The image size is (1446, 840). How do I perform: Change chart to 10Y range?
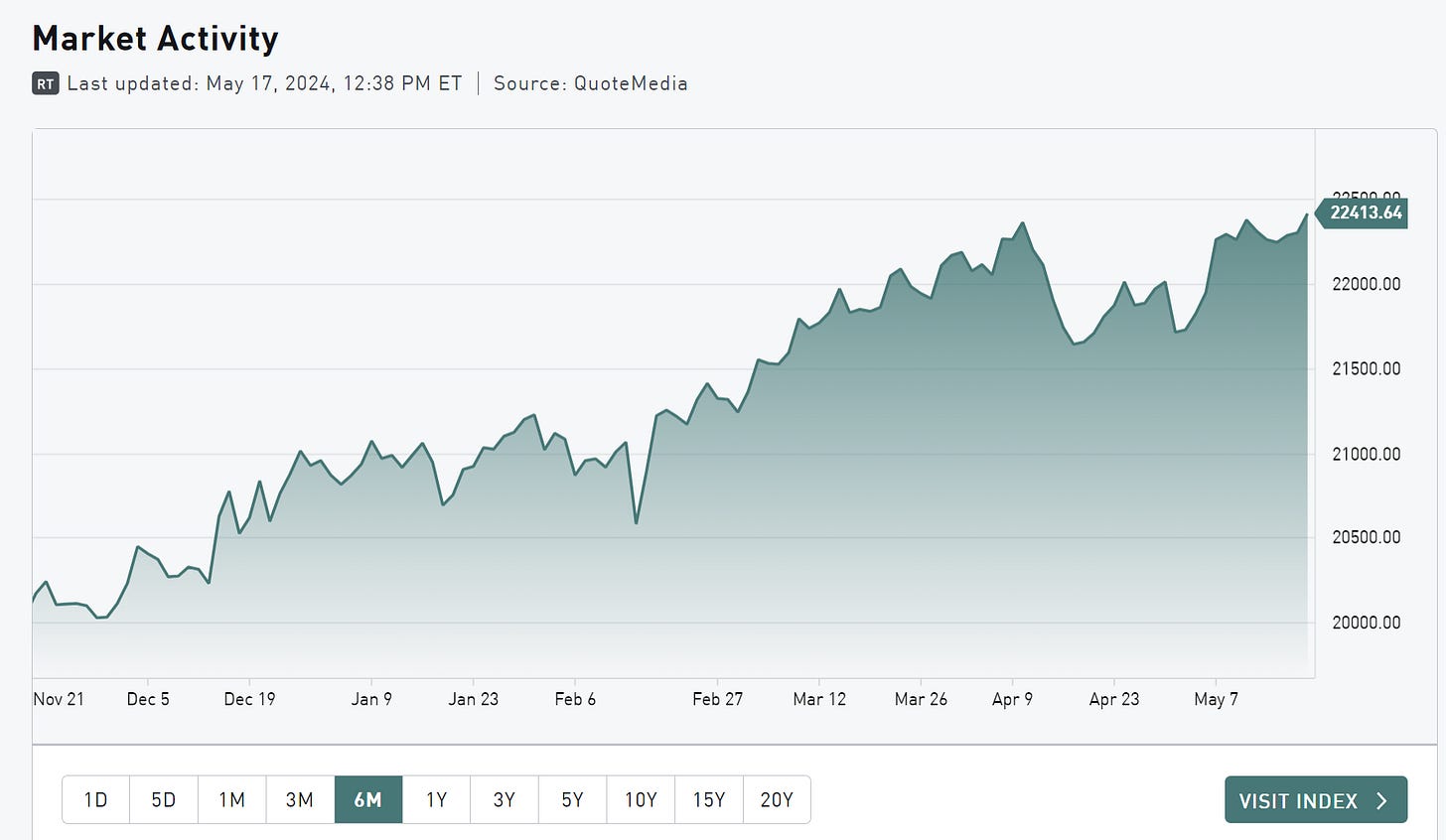[641, 799]
